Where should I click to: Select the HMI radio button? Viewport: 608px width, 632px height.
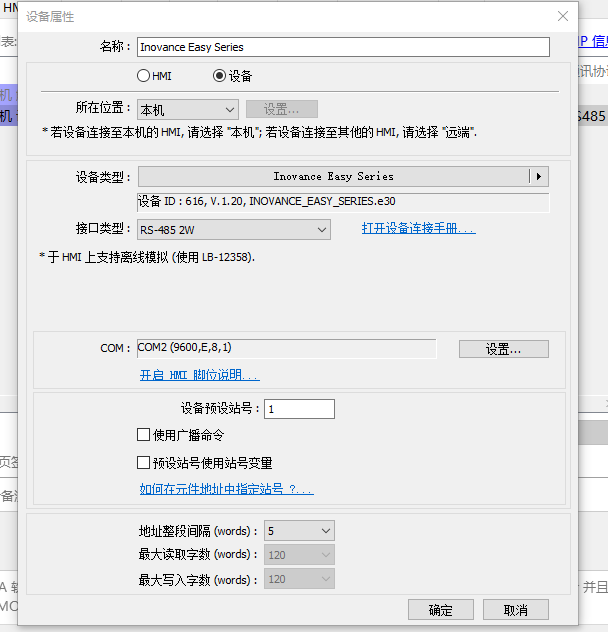pyautogui.click(x=144, y=76)
